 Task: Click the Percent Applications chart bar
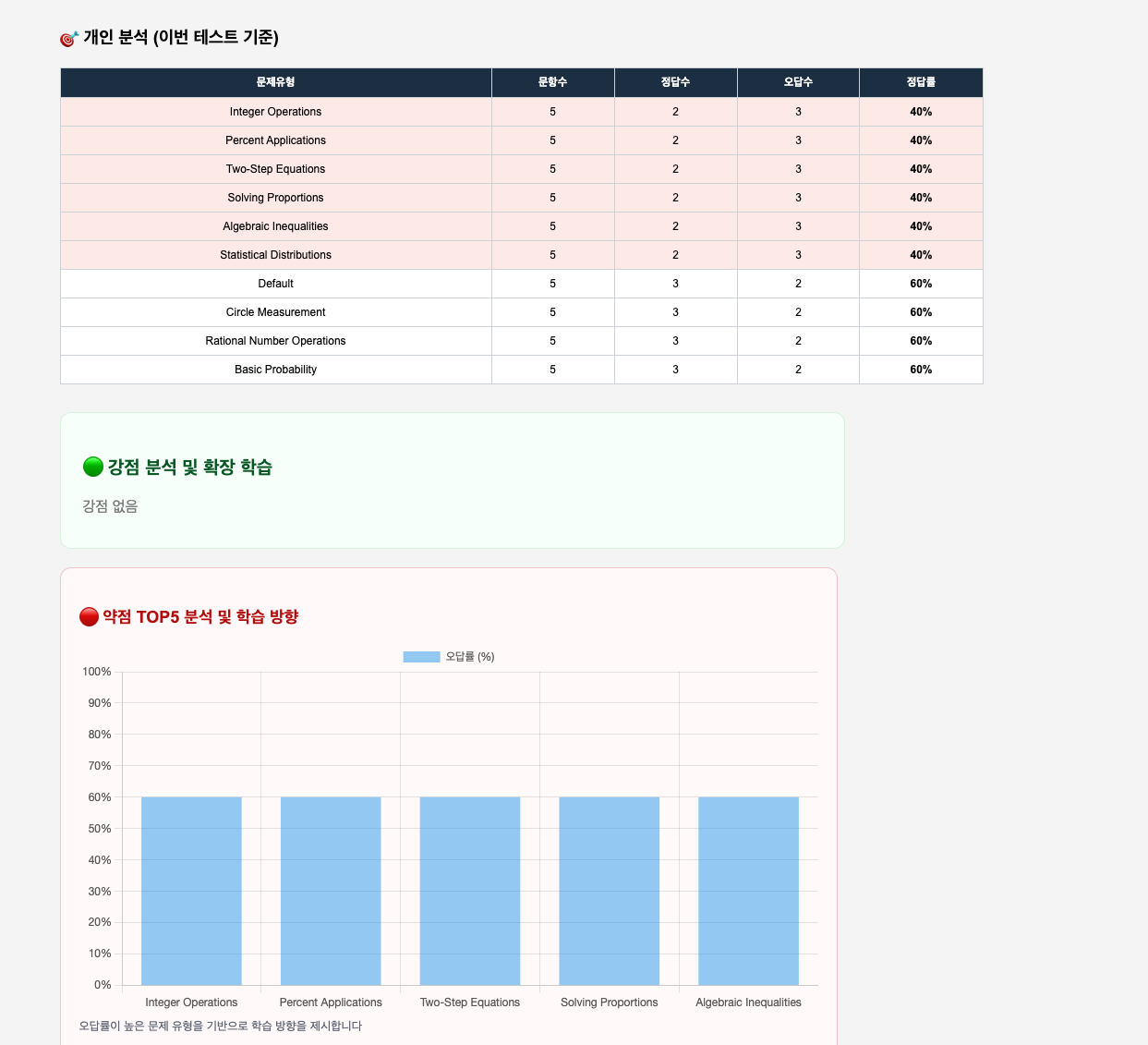coord(331,891)
